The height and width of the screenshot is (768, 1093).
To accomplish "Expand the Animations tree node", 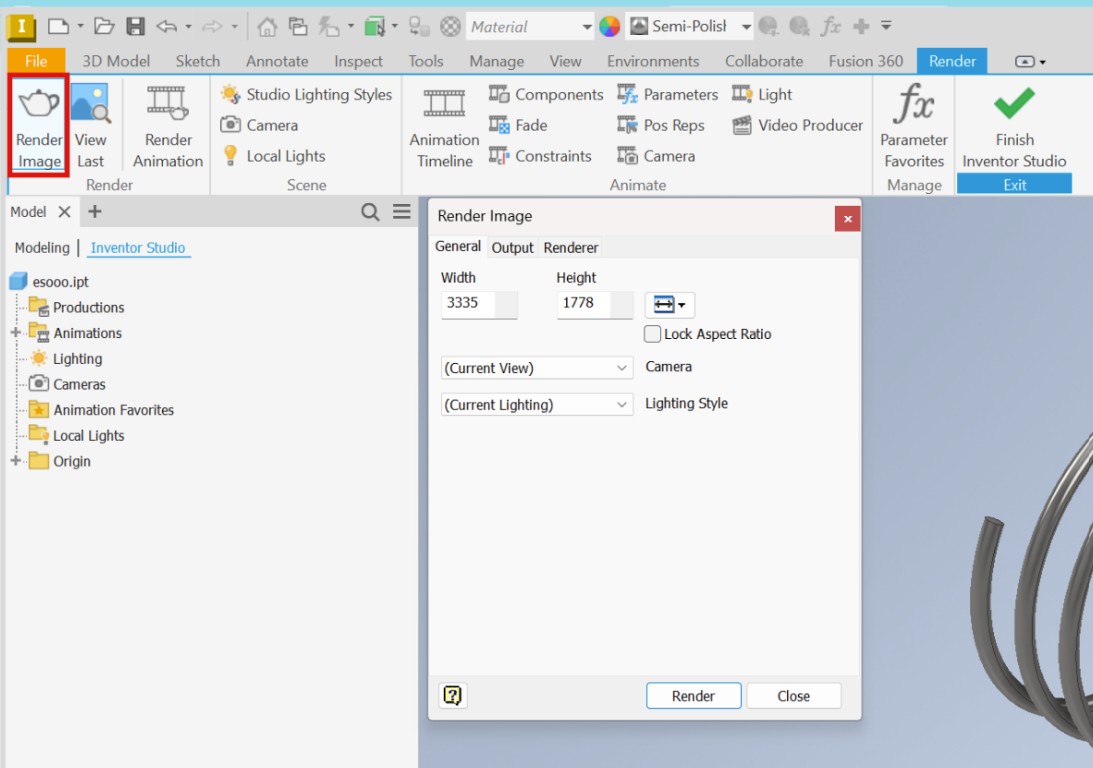I will coord(15,332).
